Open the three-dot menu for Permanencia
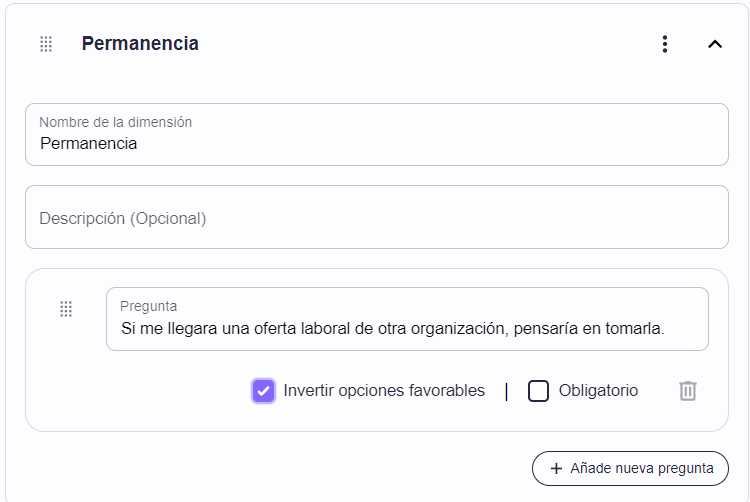The width and height of the screenshot is (750, 502). (x=665, y=44)
